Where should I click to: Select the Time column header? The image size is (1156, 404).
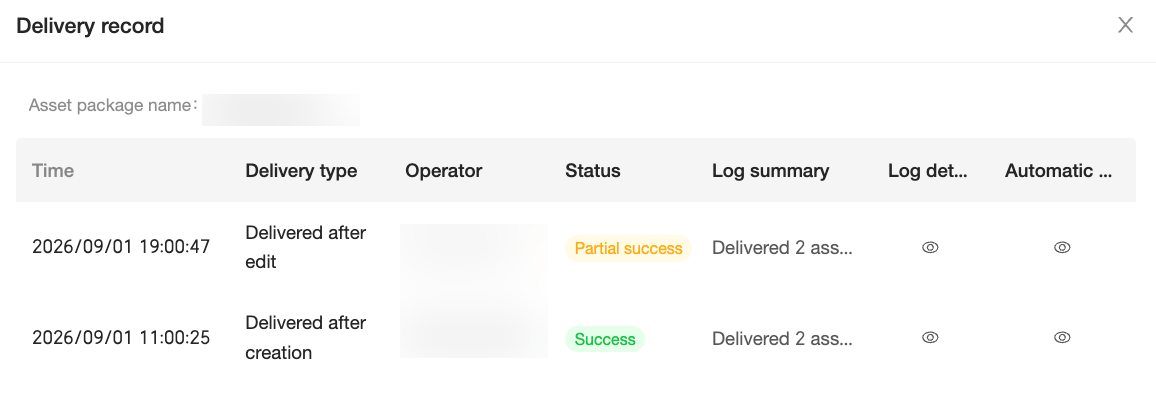tap(53, 171)
